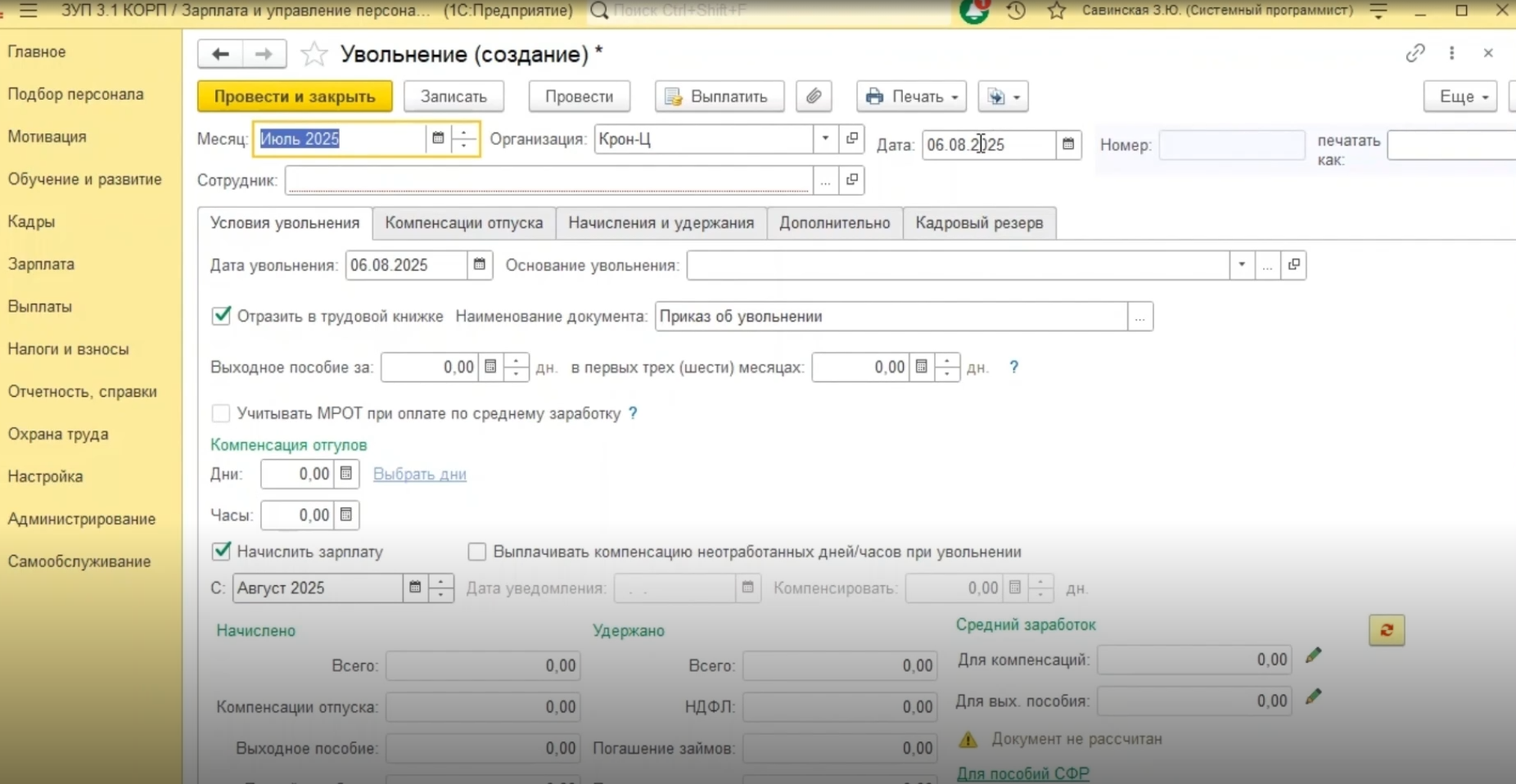Image resolution: width=1516 pixels, height=784 pixels.
Task: Click the favorites star next to document title
Action: [314, 55]
